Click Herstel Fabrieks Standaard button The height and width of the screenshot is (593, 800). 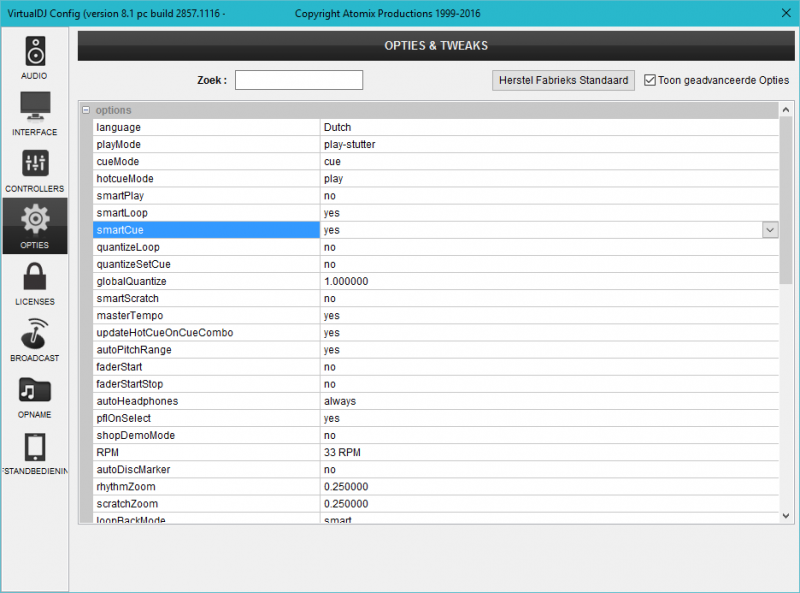tap(563, 81)
